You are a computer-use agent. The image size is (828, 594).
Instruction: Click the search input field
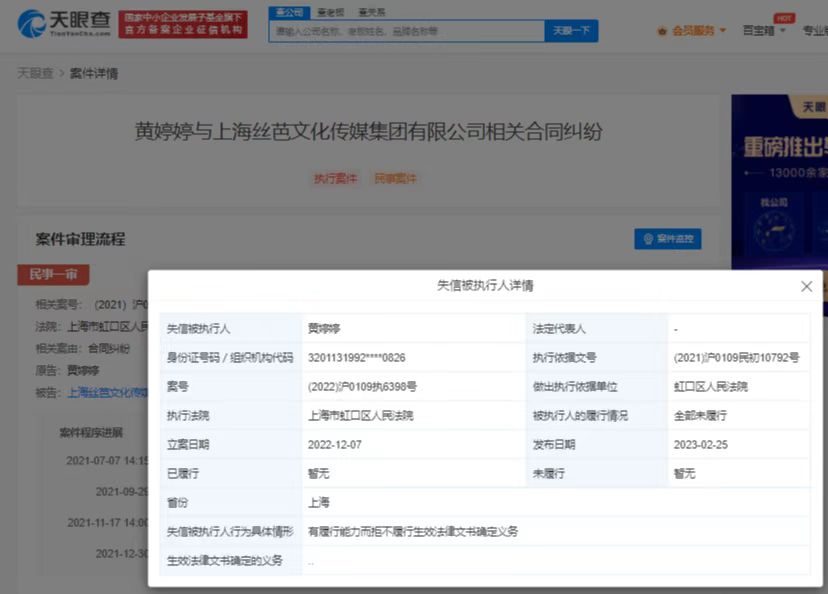click(x=400, y=31)
